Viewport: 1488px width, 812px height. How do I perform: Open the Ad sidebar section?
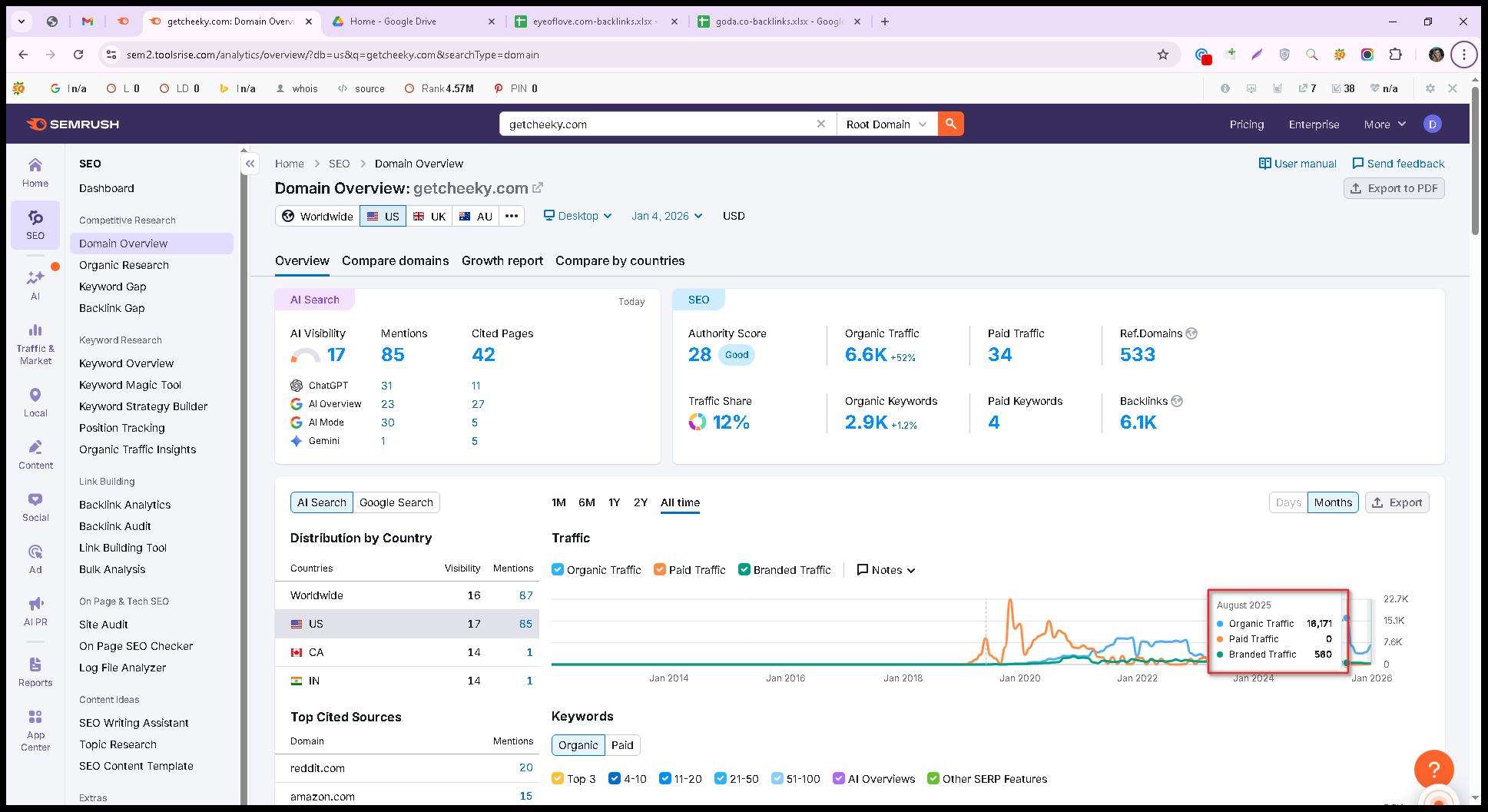click(35, 559)
